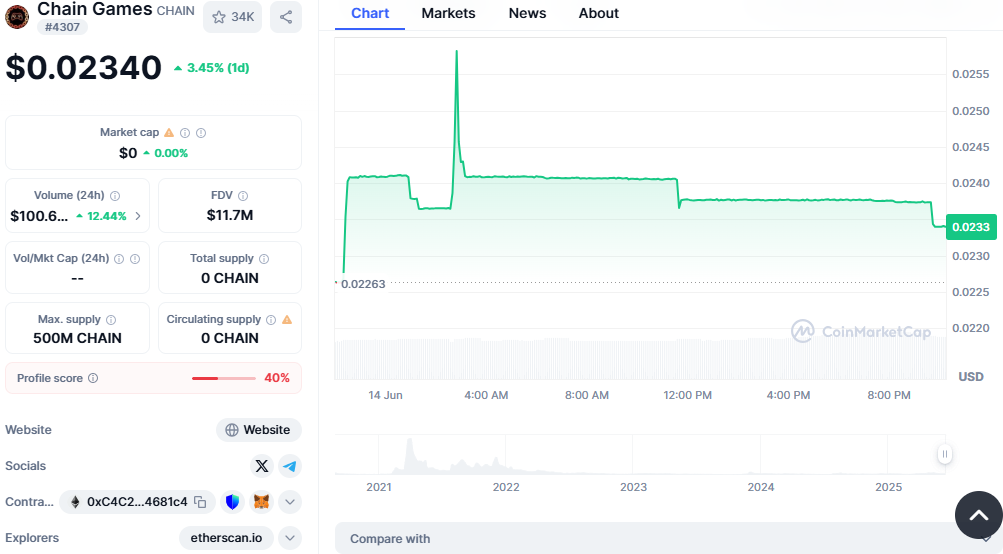Switch to the Markets tab
This screenshot has height=554, width=1003.
[448, 13]
